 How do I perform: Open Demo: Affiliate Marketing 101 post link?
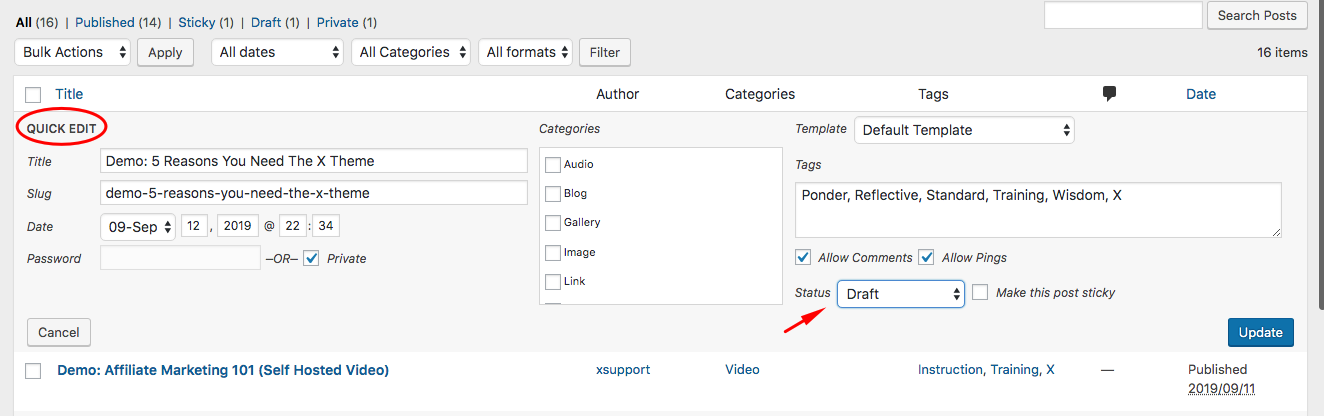pyautogui.click(x=223, y=370)
